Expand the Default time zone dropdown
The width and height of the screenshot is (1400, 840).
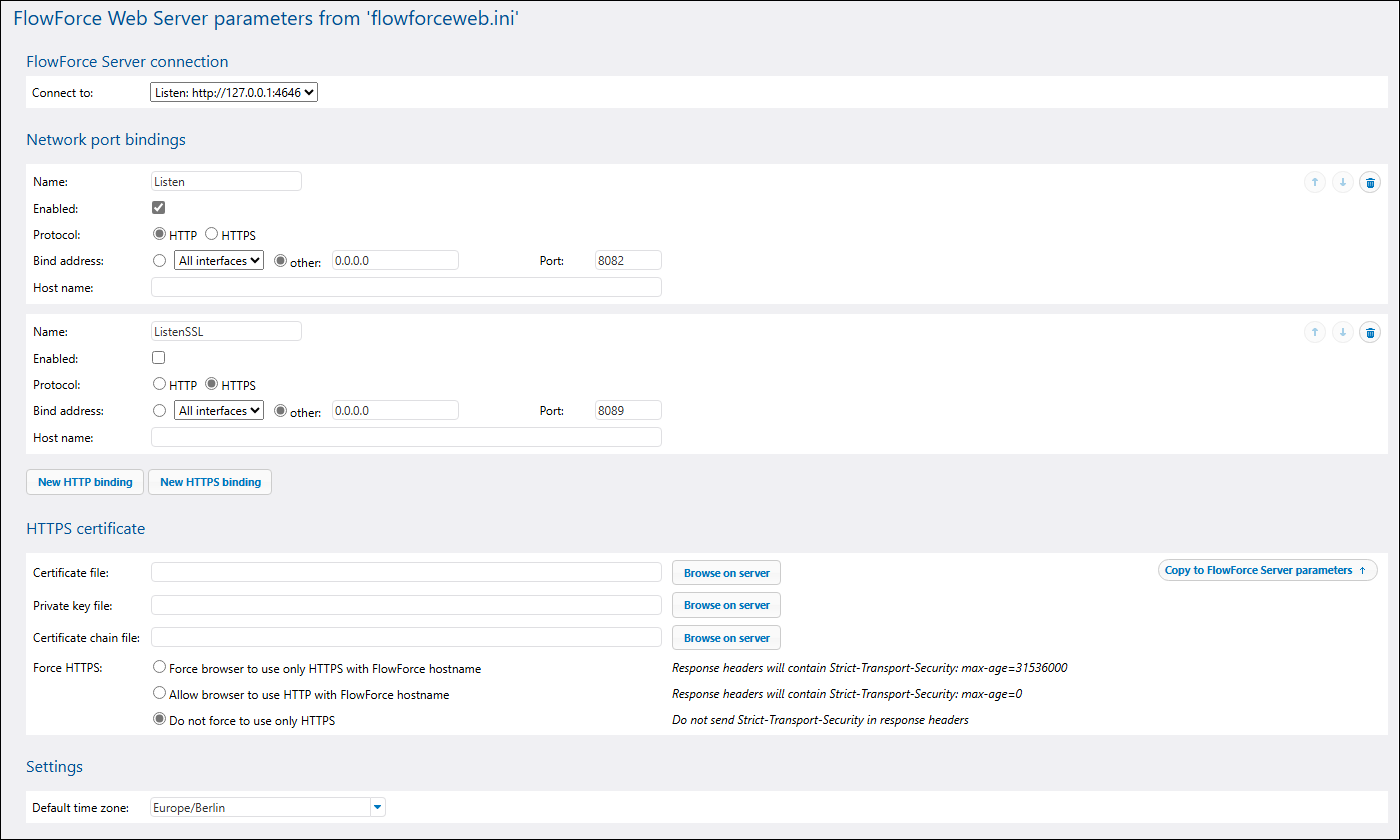377,807
